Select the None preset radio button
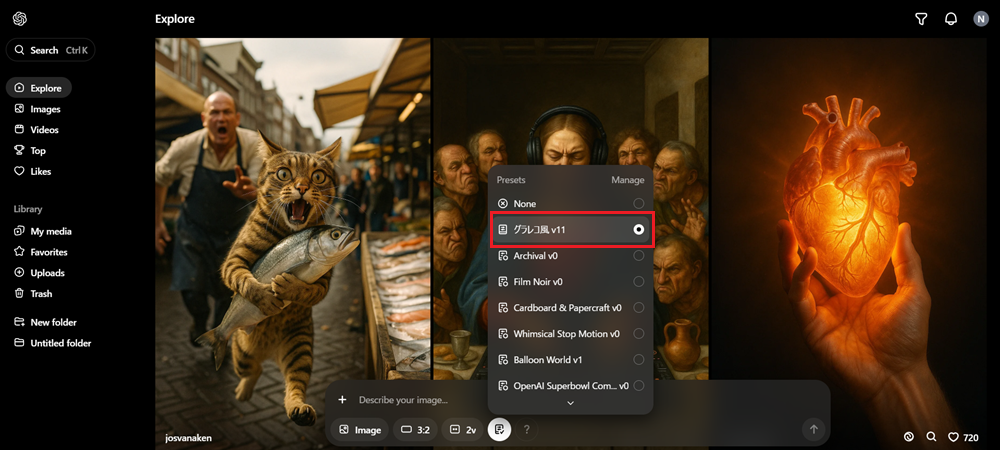This screenshot has height=450, width=1000. click(638, 204)
